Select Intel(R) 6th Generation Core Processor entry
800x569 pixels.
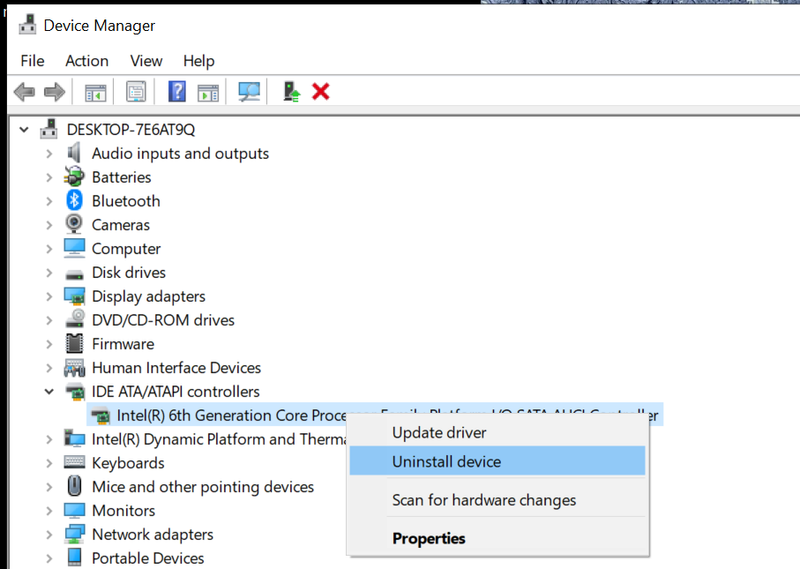(375, 415)
